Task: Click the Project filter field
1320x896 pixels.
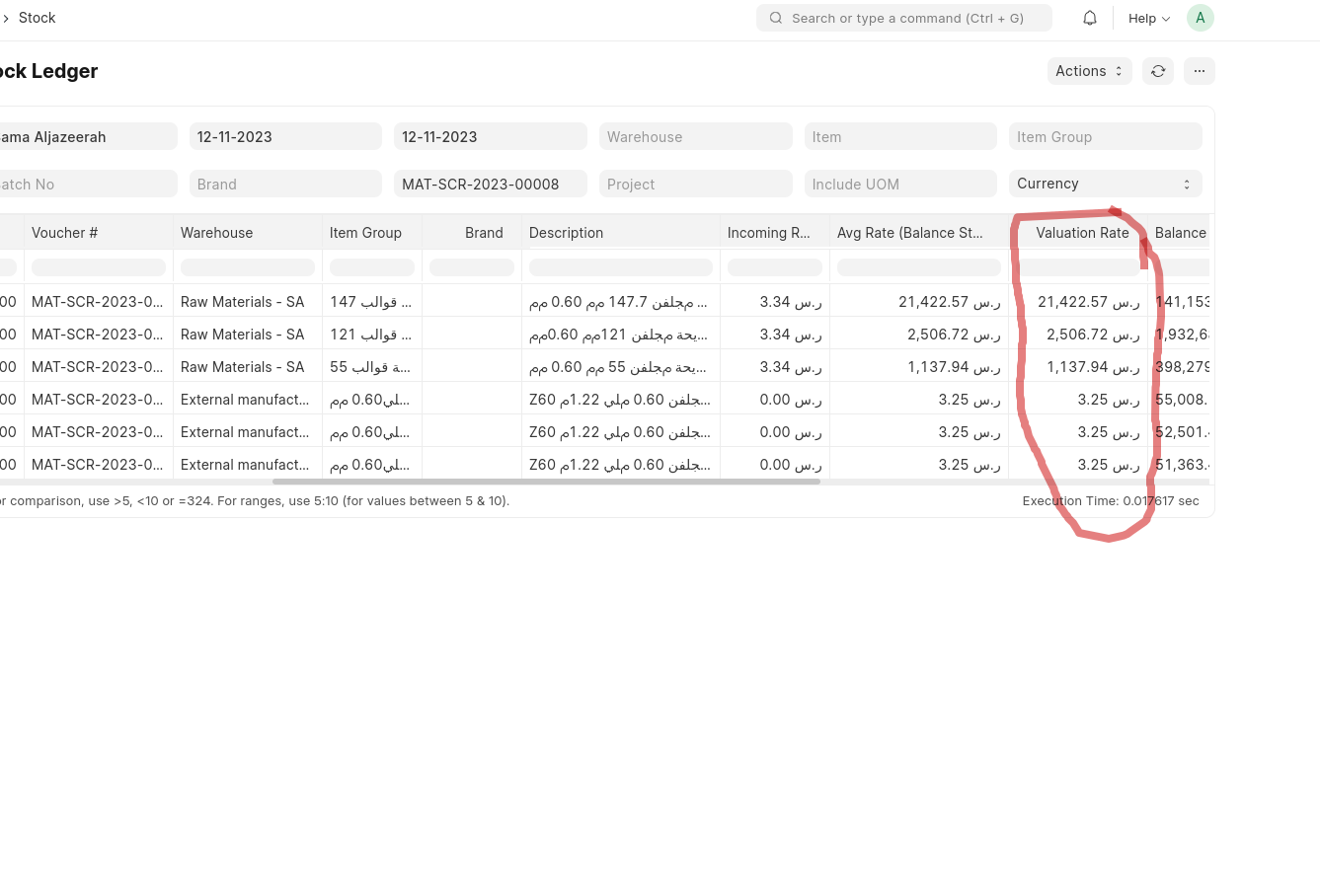Action: pos(695,184)
